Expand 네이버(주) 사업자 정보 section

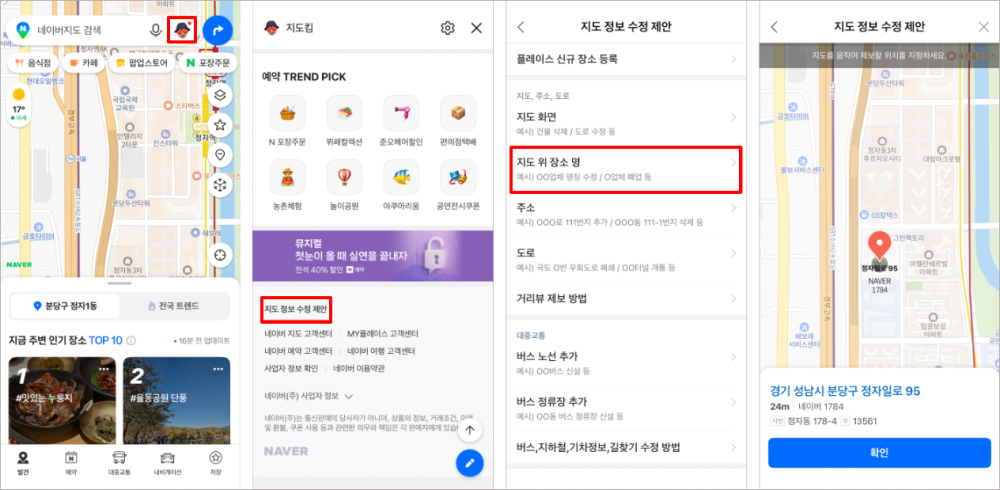click(309, 396)
